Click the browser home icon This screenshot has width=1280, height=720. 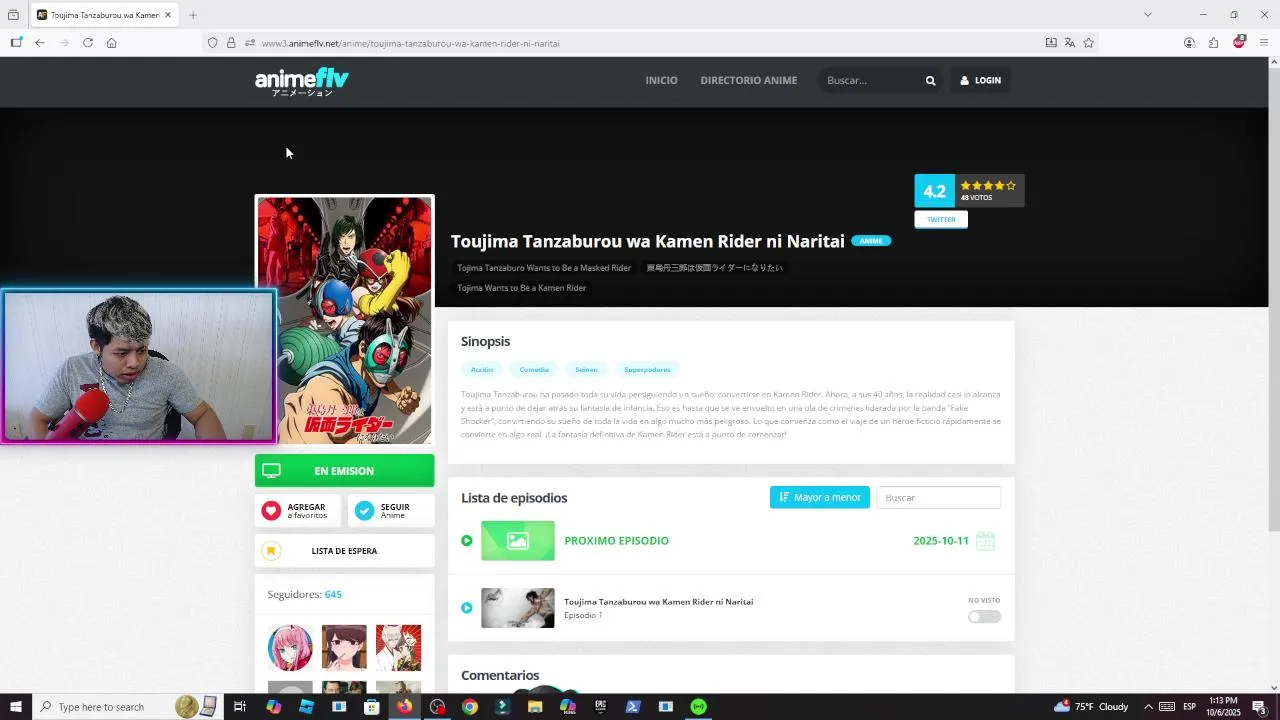click(x=112, y=43)
